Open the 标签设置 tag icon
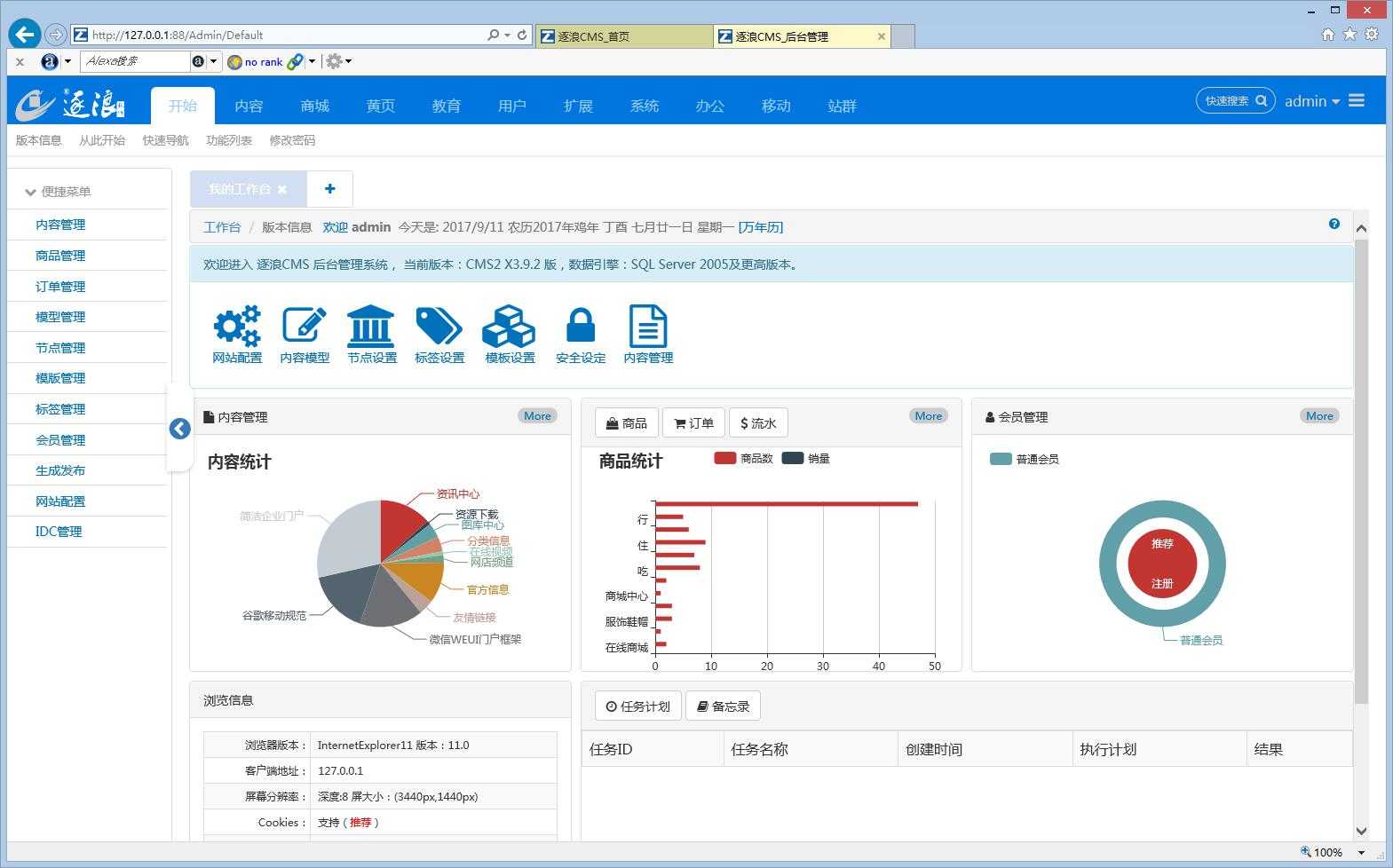Screen dimensions: 1393x868 click(x=439, y=326)
